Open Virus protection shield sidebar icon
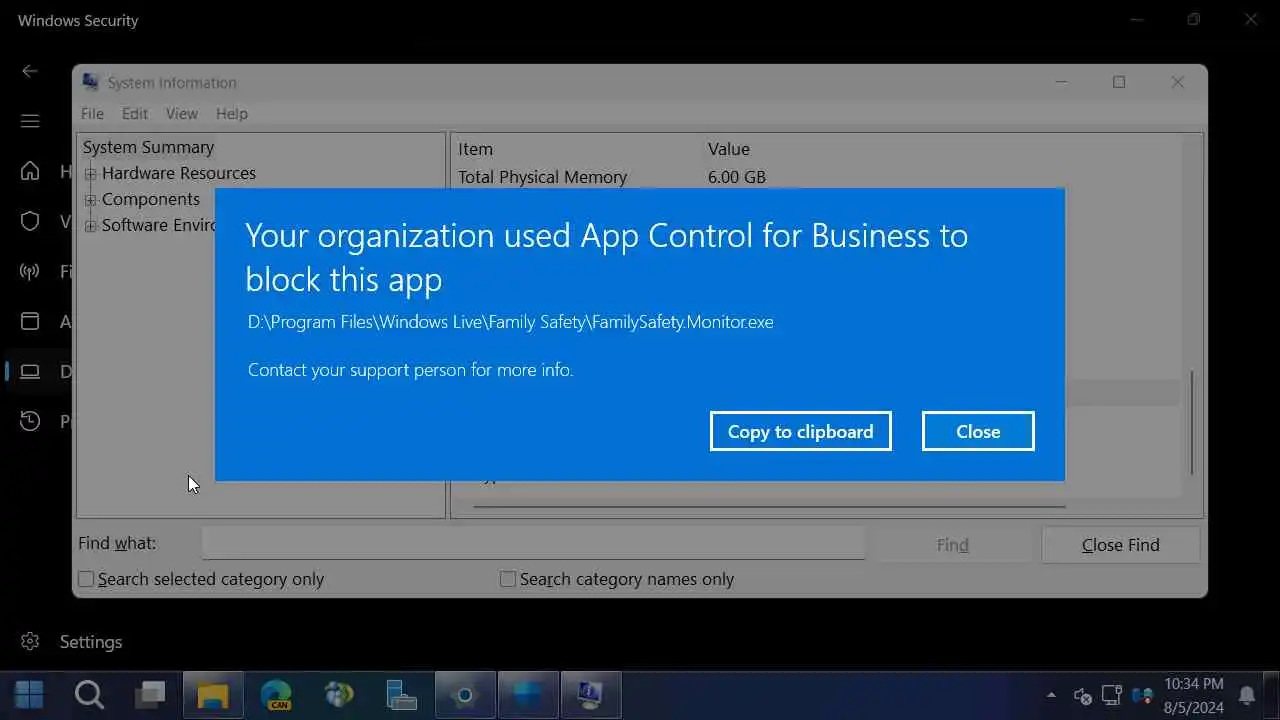Image resolution: width=1280 pixels, height=720 pixels. (30, 221)
